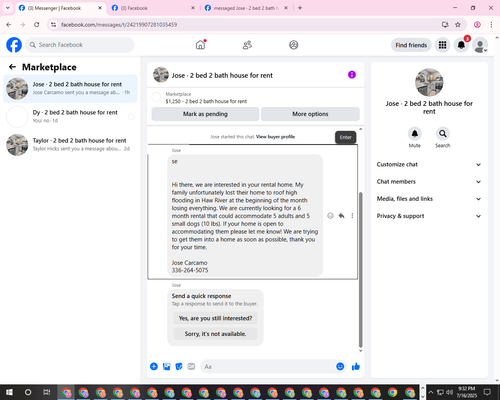Open Task View on the taskbar
The image size is (500, 400).
(x=47, y=392)
